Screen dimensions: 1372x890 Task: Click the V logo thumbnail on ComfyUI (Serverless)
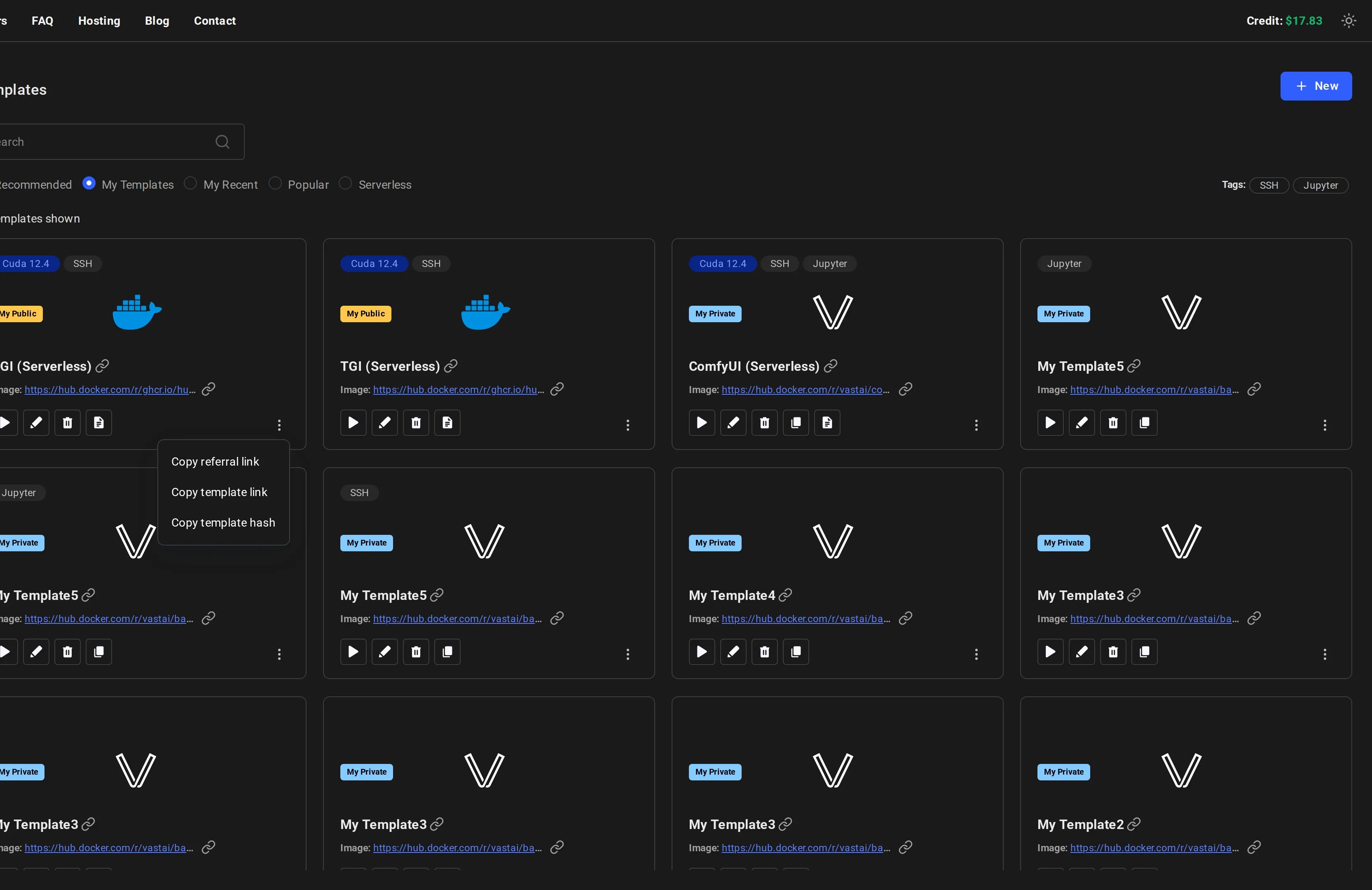(x=832, y=312)
